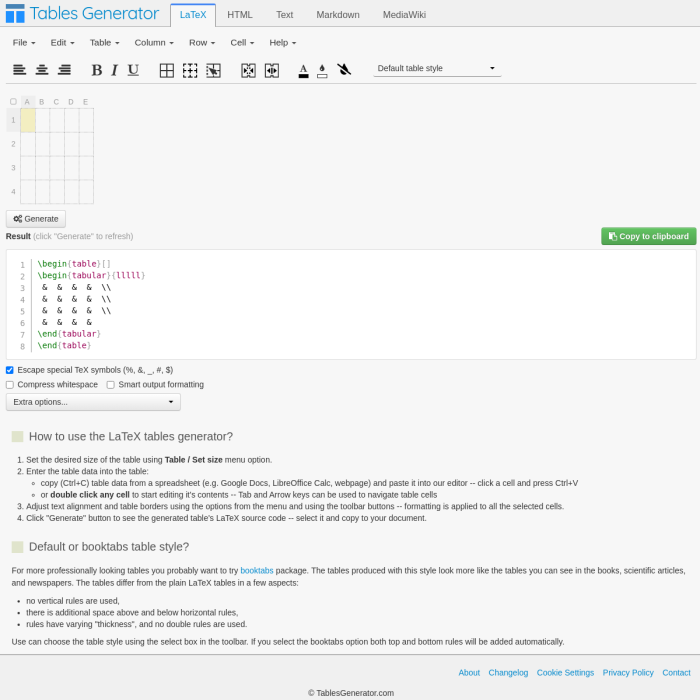
Task: Center align text in cells
Action: coord(42,70)
